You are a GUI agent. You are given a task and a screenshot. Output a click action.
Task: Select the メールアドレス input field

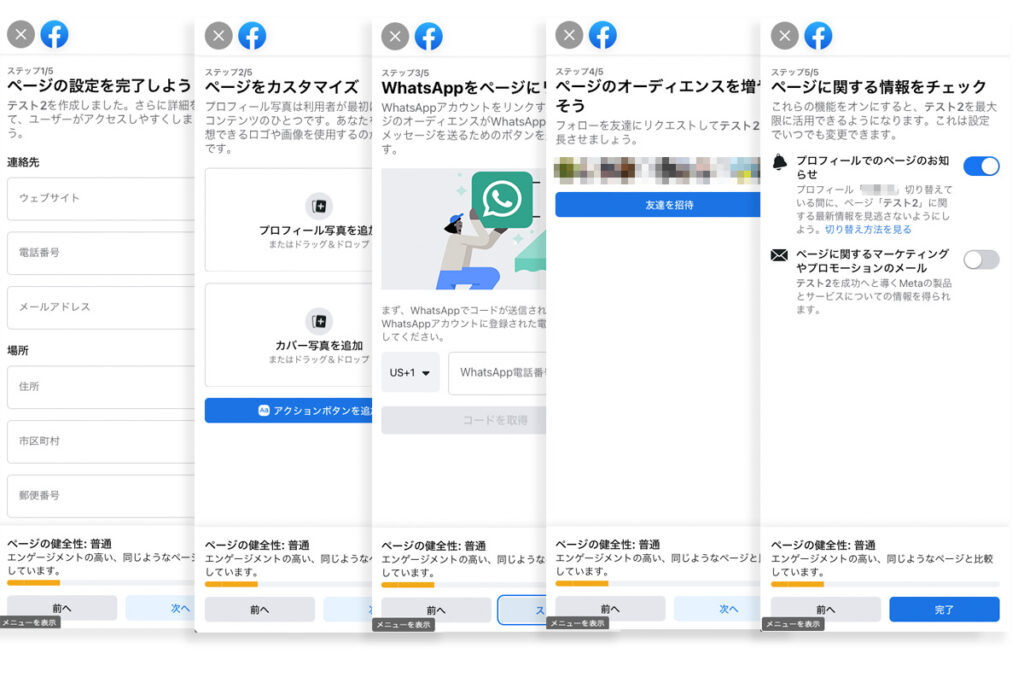click(x=101, y=307)
